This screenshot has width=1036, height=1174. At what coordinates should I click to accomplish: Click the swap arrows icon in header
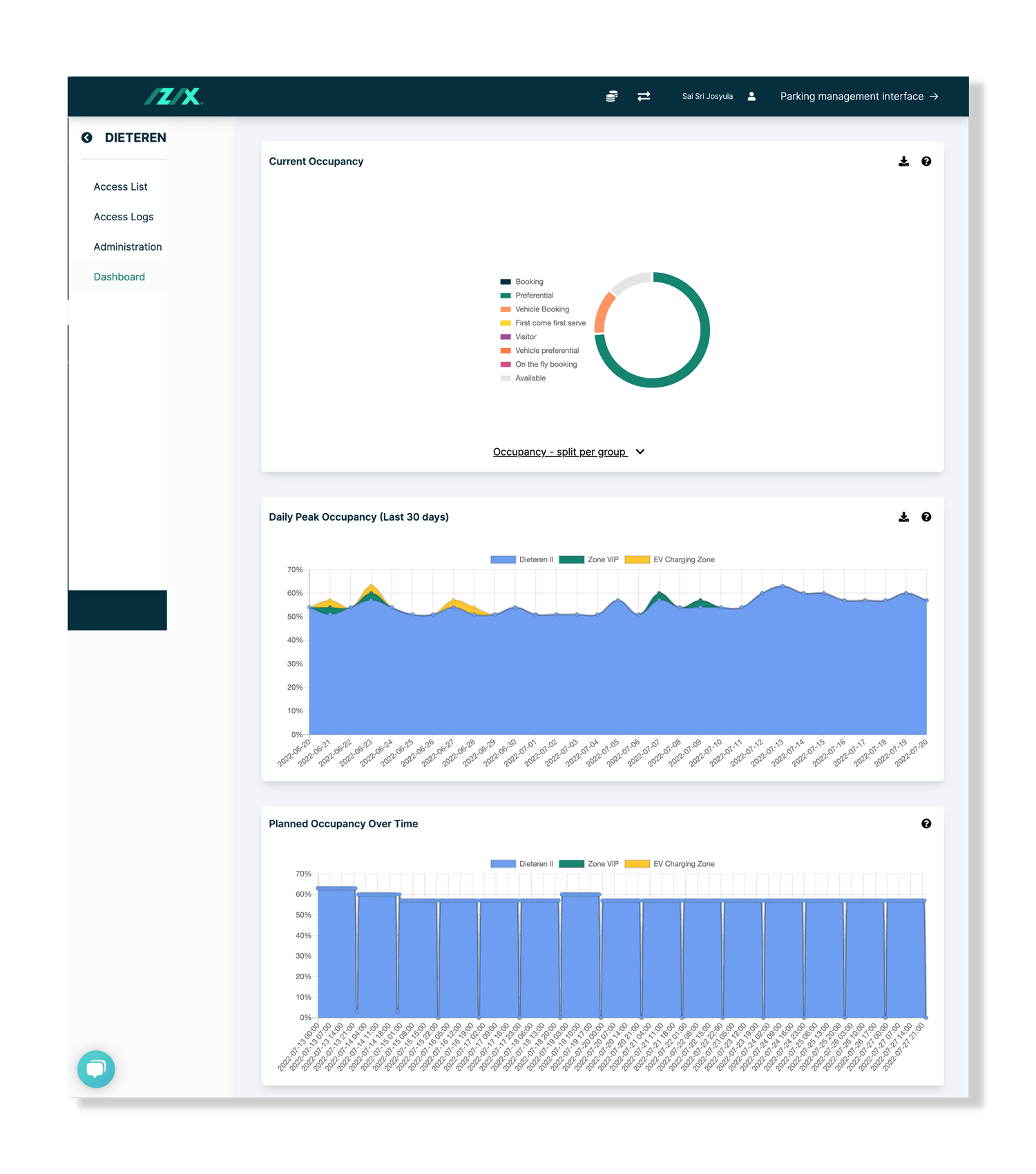pyautogui.click(x=644, y=97)
